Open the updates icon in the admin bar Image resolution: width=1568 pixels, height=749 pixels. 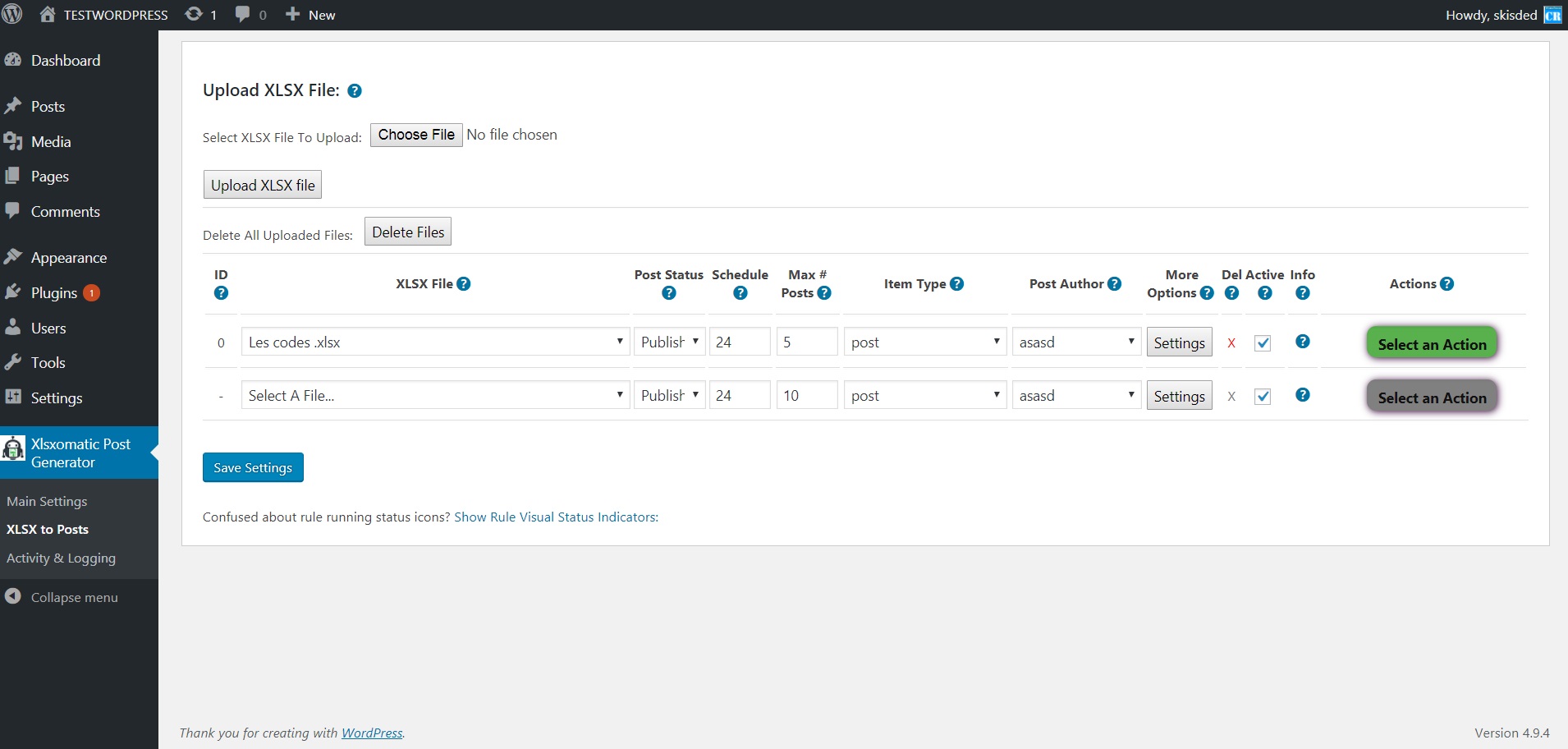click(x=200, y=15)
